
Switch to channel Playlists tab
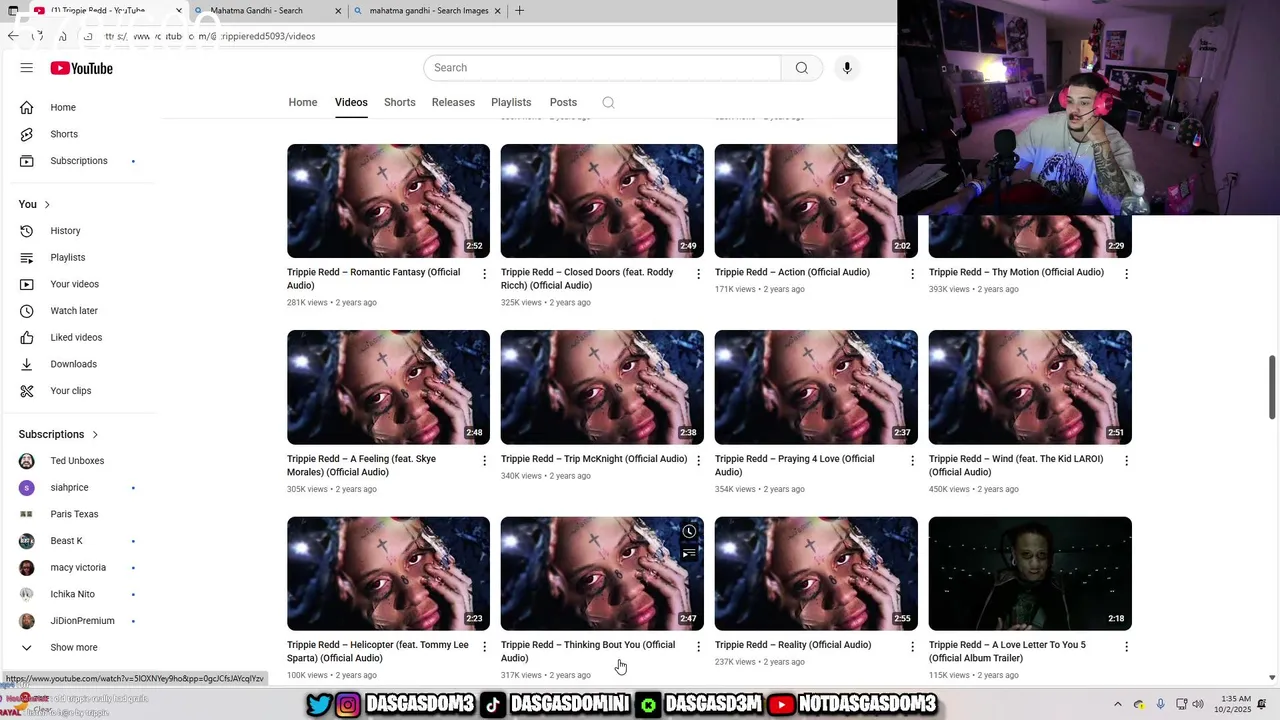(511, 102)
